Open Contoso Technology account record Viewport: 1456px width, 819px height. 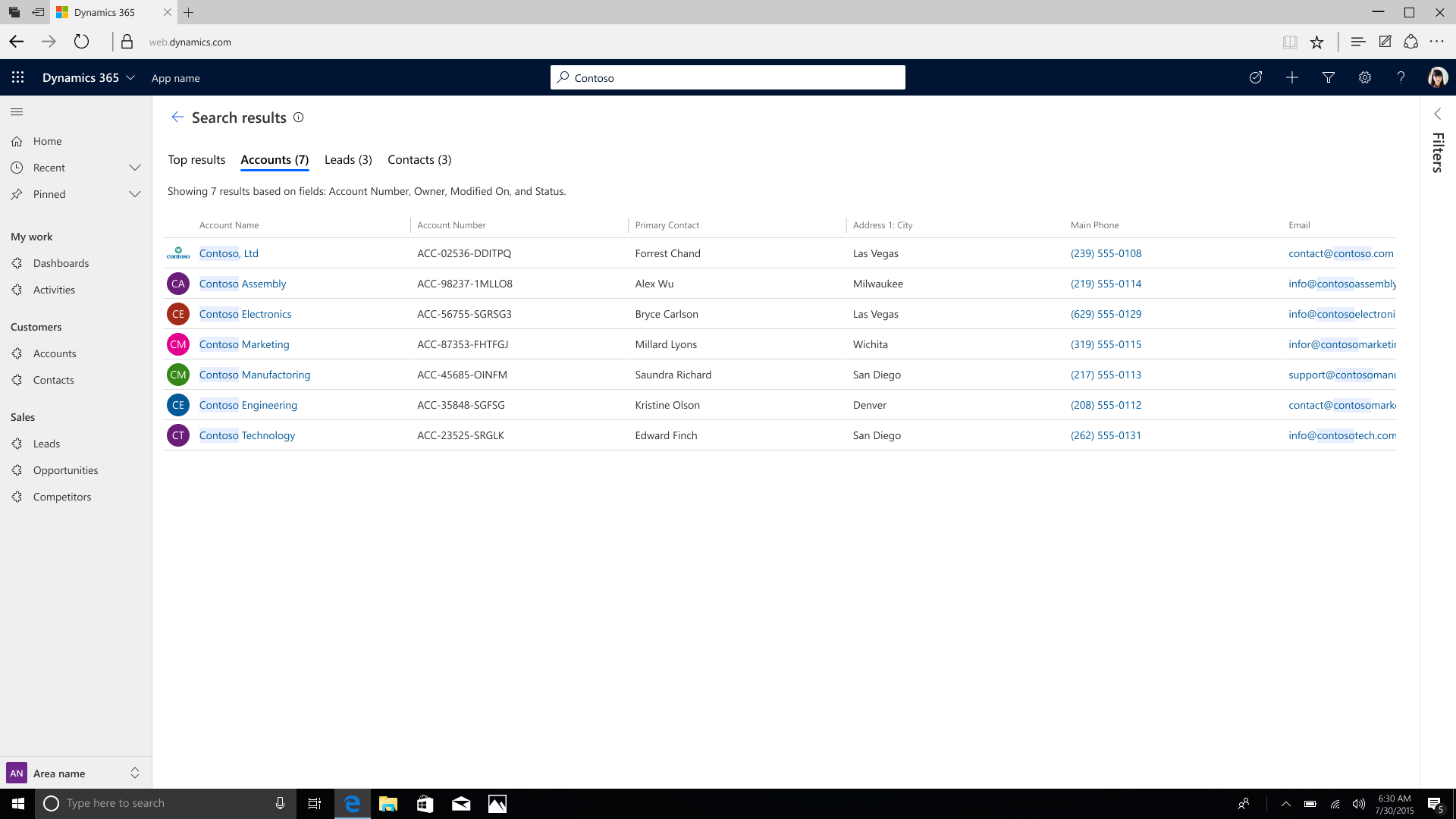(x=246, y=434)
